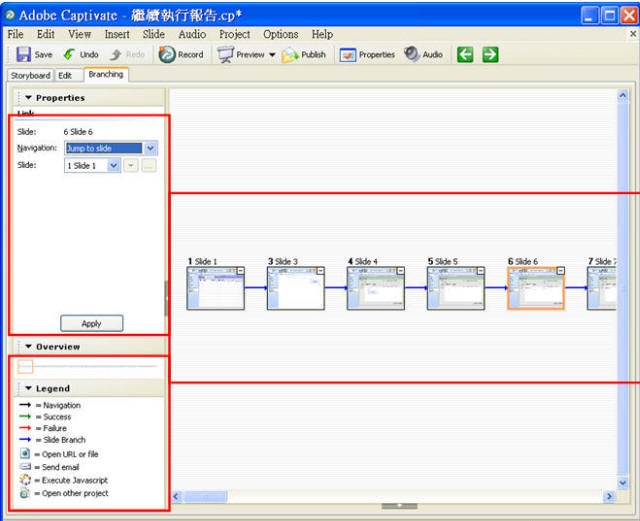Click the horizontal scrollbar right arrow
Viewport: 640px width, 521px height.
(x=609, y=497)
